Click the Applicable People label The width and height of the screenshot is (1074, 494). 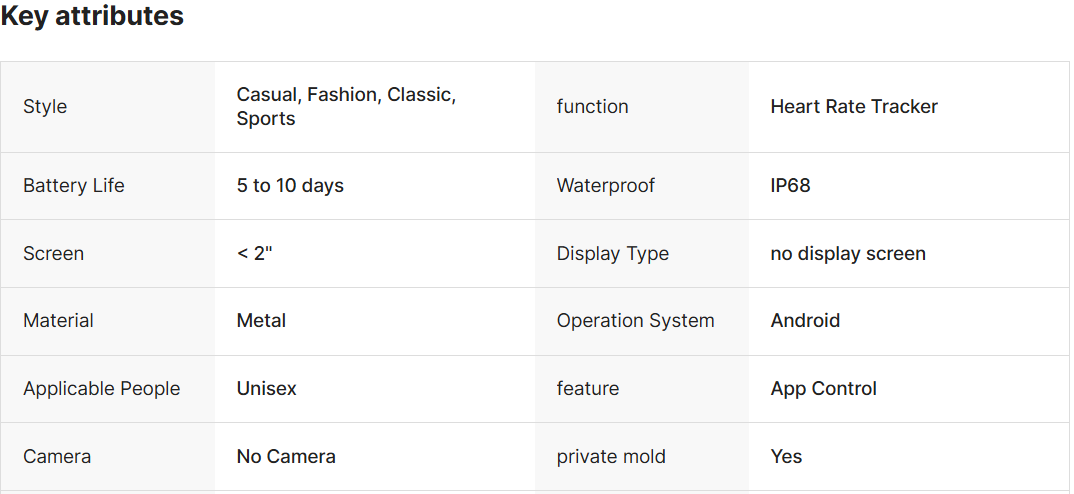[102, 388]
